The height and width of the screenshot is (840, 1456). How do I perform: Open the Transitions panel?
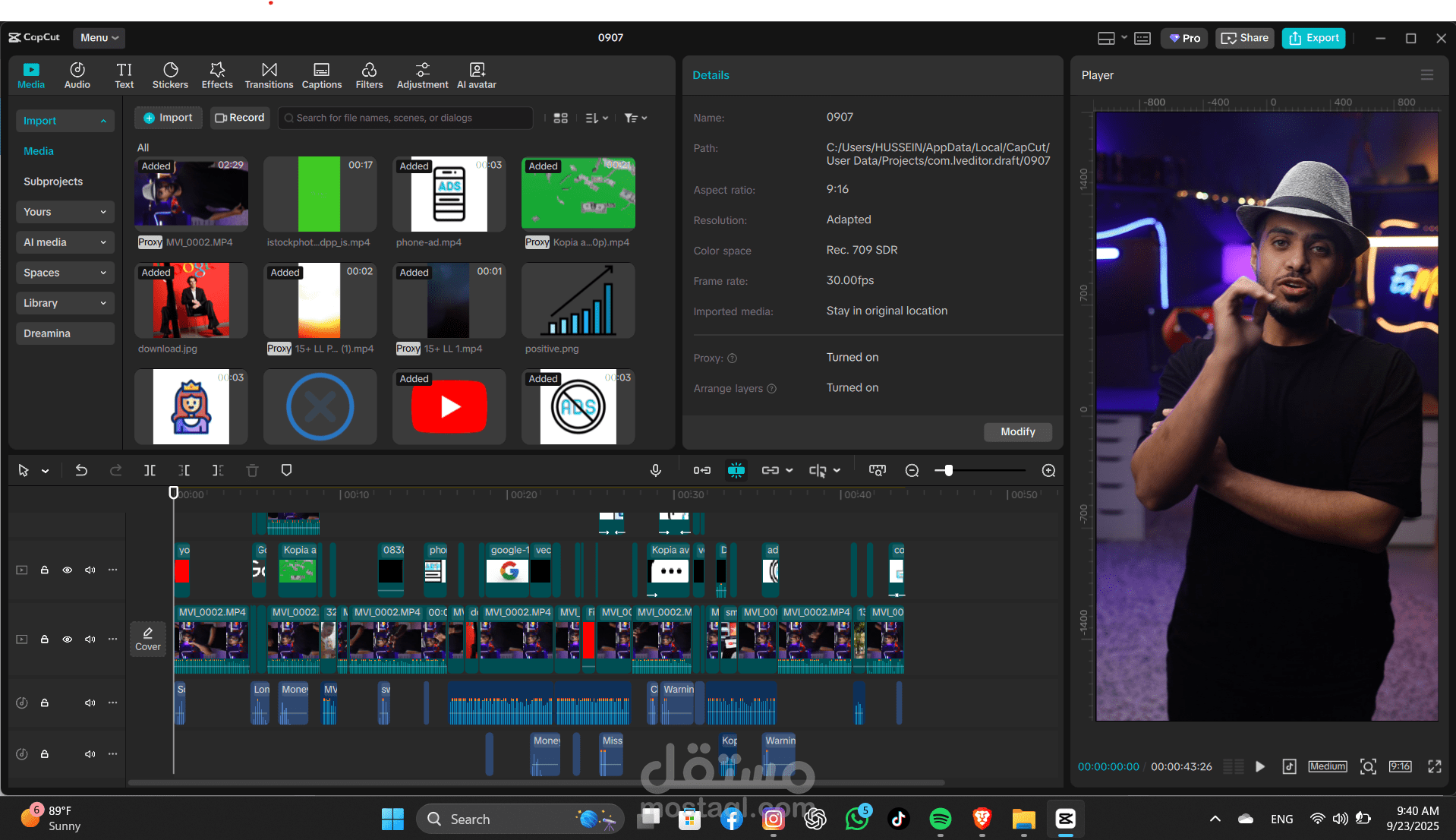click(269, 75)
